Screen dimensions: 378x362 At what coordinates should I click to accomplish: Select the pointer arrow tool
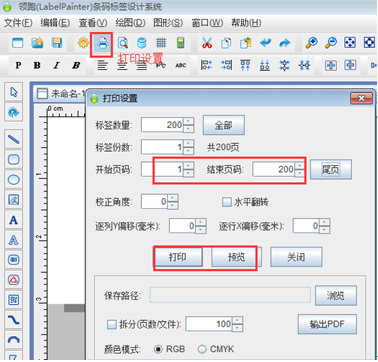14,92
